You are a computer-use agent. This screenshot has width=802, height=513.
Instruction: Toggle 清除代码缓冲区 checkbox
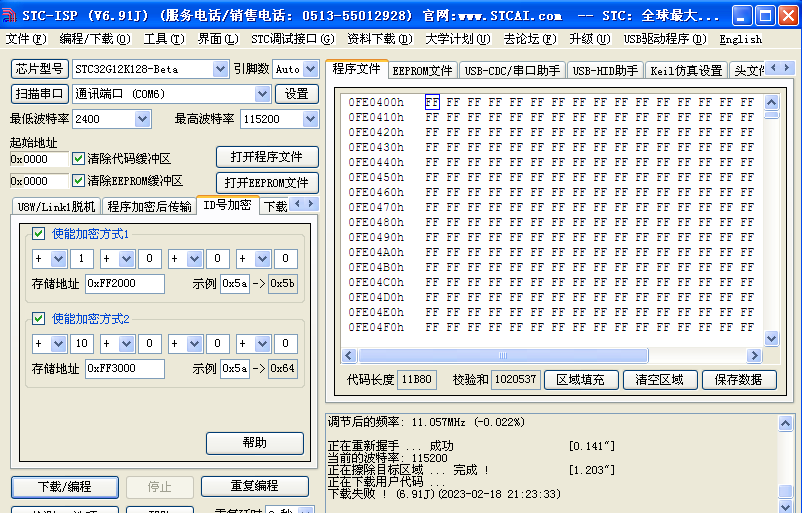[78, 159]
